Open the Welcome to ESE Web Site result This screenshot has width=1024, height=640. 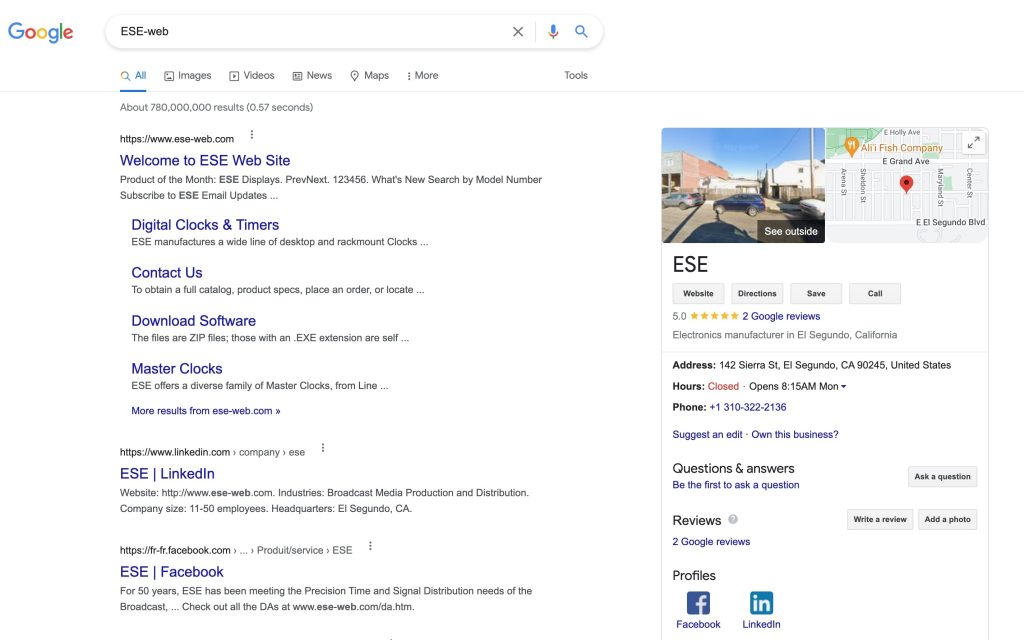[205, 161]
